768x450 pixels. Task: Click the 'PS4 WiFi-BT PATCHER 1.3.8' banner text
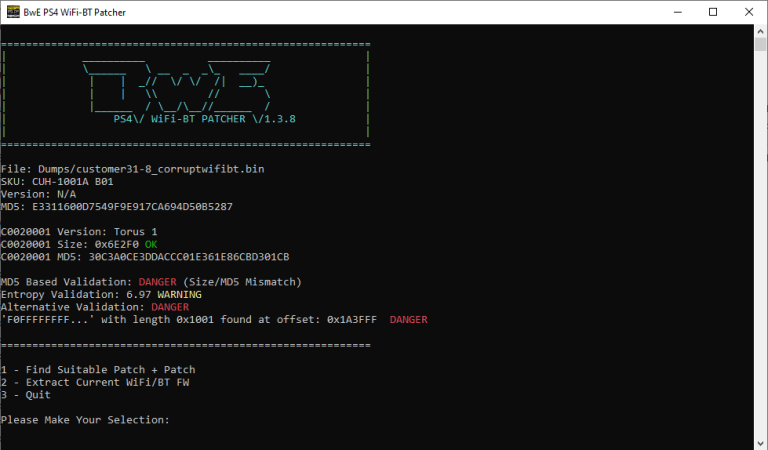204,119
